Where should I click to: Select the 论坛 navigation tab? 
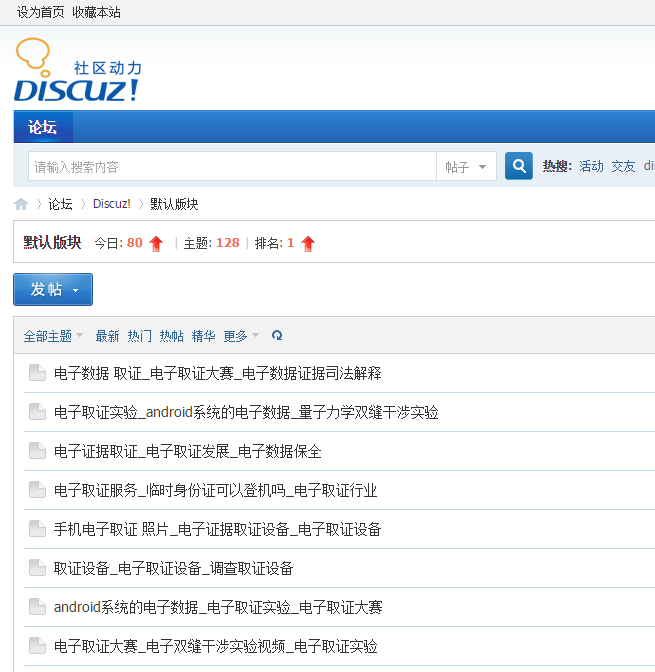point(43,127)
